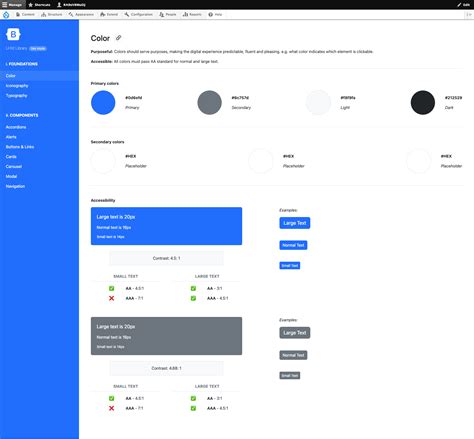This screenshot has width=474, height=439.
Task: Open the Buttons & Links component page
Action: click(20, 147)
